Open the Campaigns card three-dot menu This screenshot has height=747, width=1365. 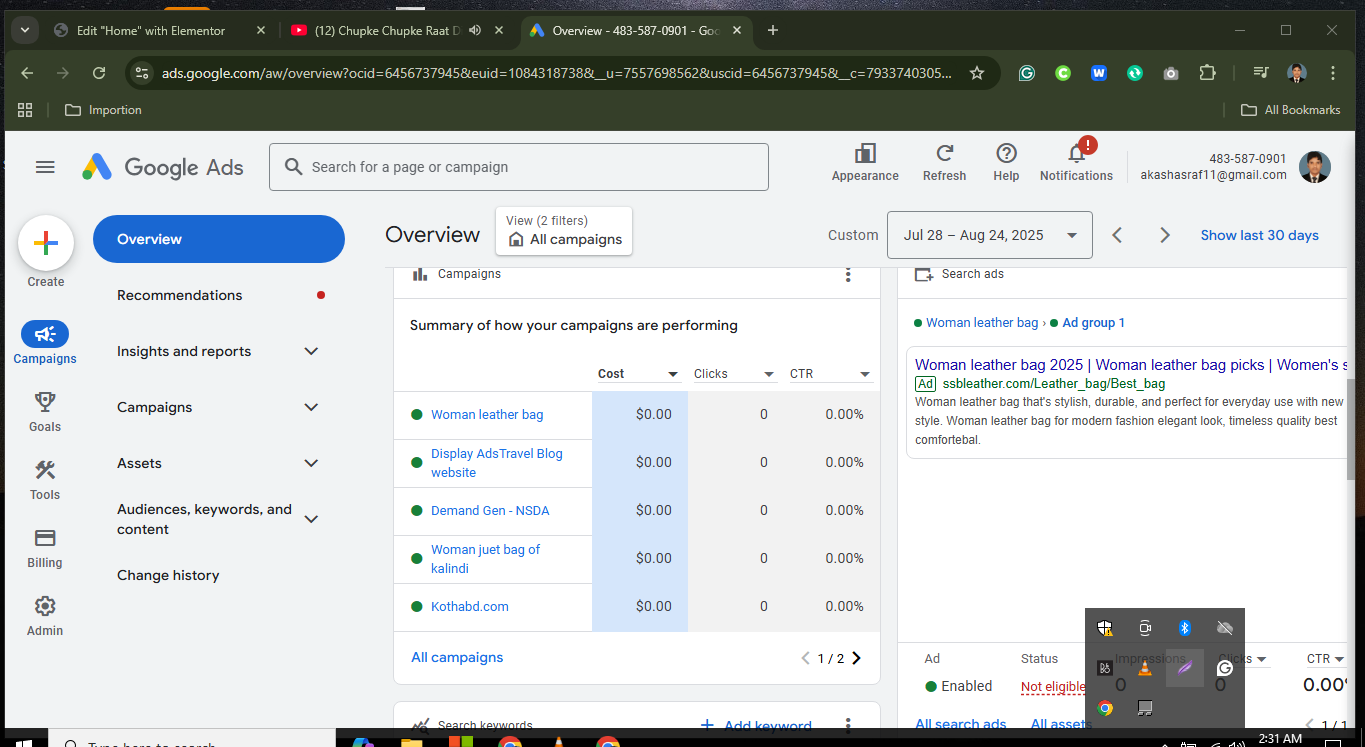coord(848,274)
